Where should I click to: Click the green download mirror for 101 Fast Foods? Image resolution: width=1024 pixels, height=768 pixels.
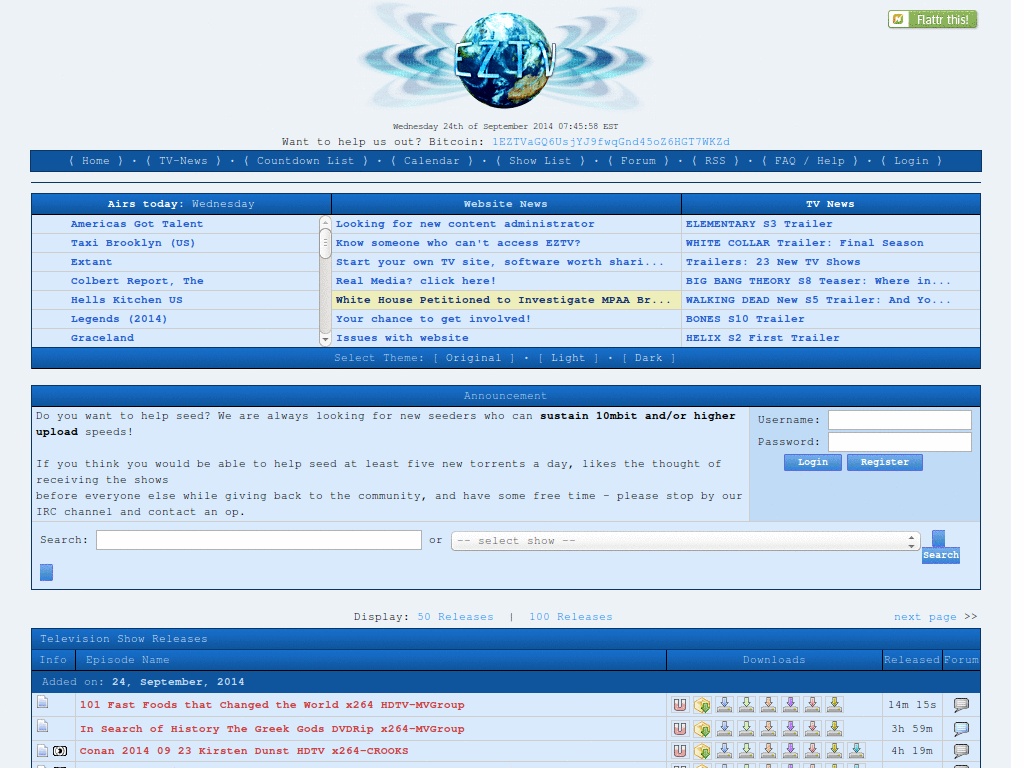(x=746, y=705)
